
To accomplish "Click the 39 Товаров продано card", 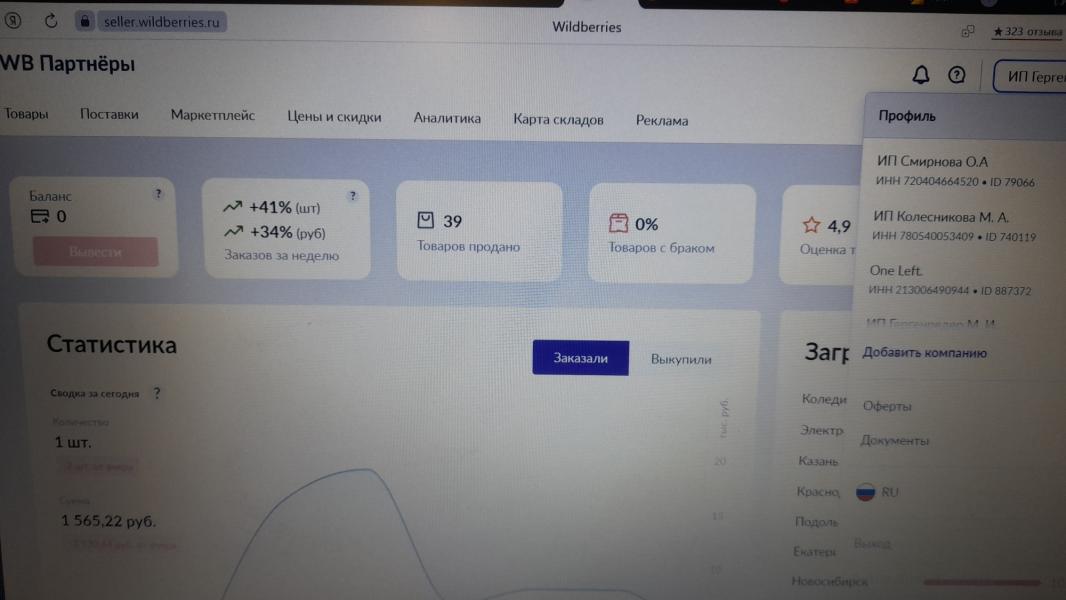I will (479, 231).
